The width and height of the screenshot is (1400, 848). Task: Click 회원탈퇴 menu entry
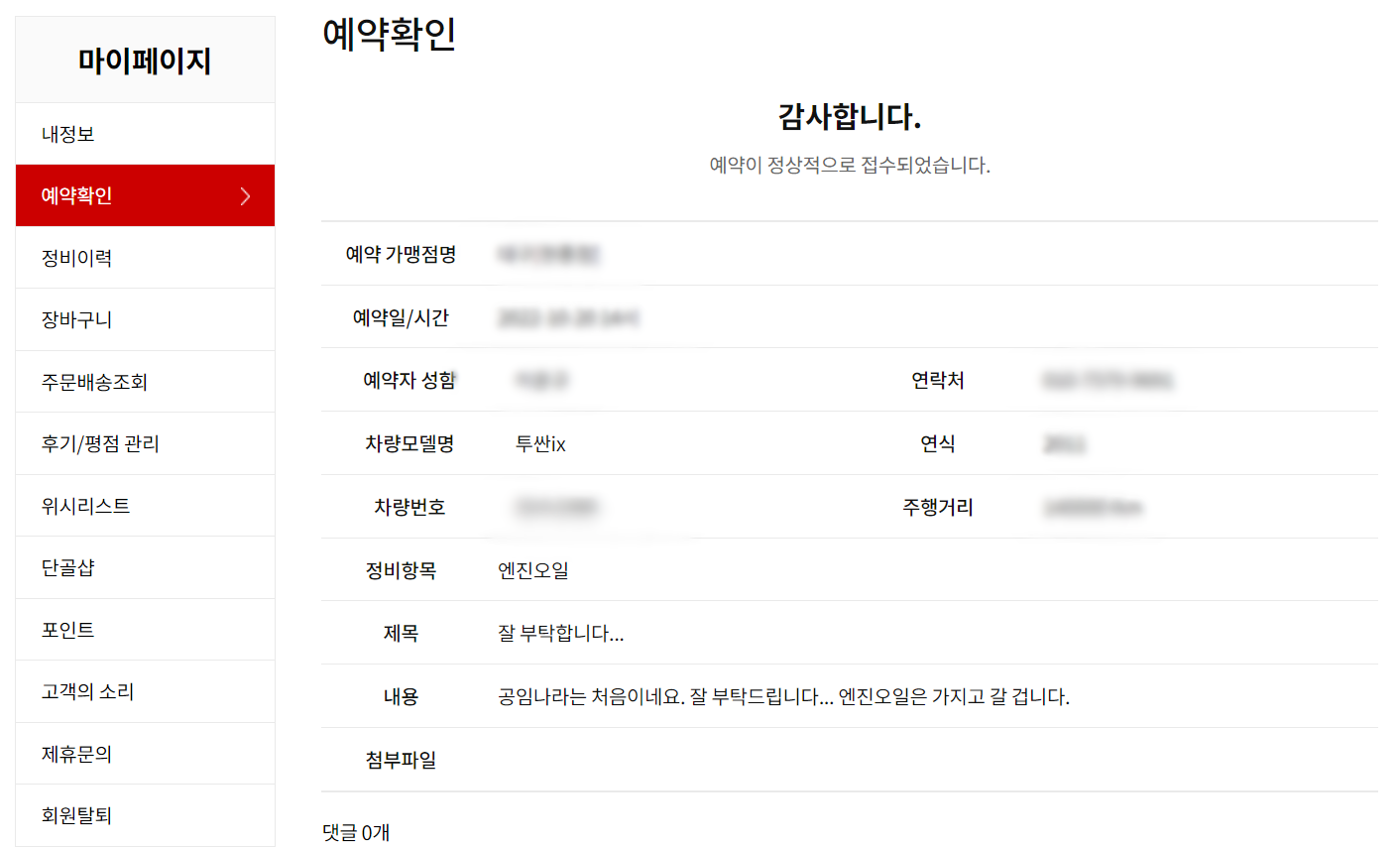[x=145, y=815]
